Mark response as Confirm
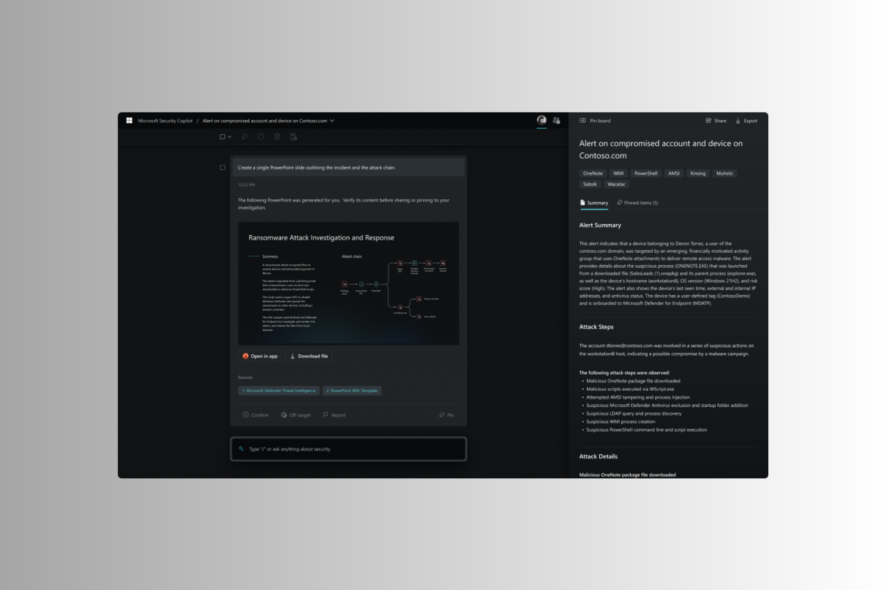886x590 pixels. [x=255, y=415]
